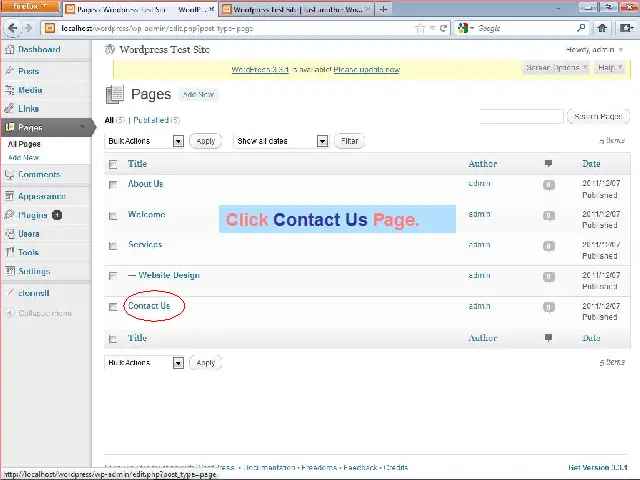Tick the select-all checkbox in header row
Screen dimensions: 640x480
(x=113, y=164)
